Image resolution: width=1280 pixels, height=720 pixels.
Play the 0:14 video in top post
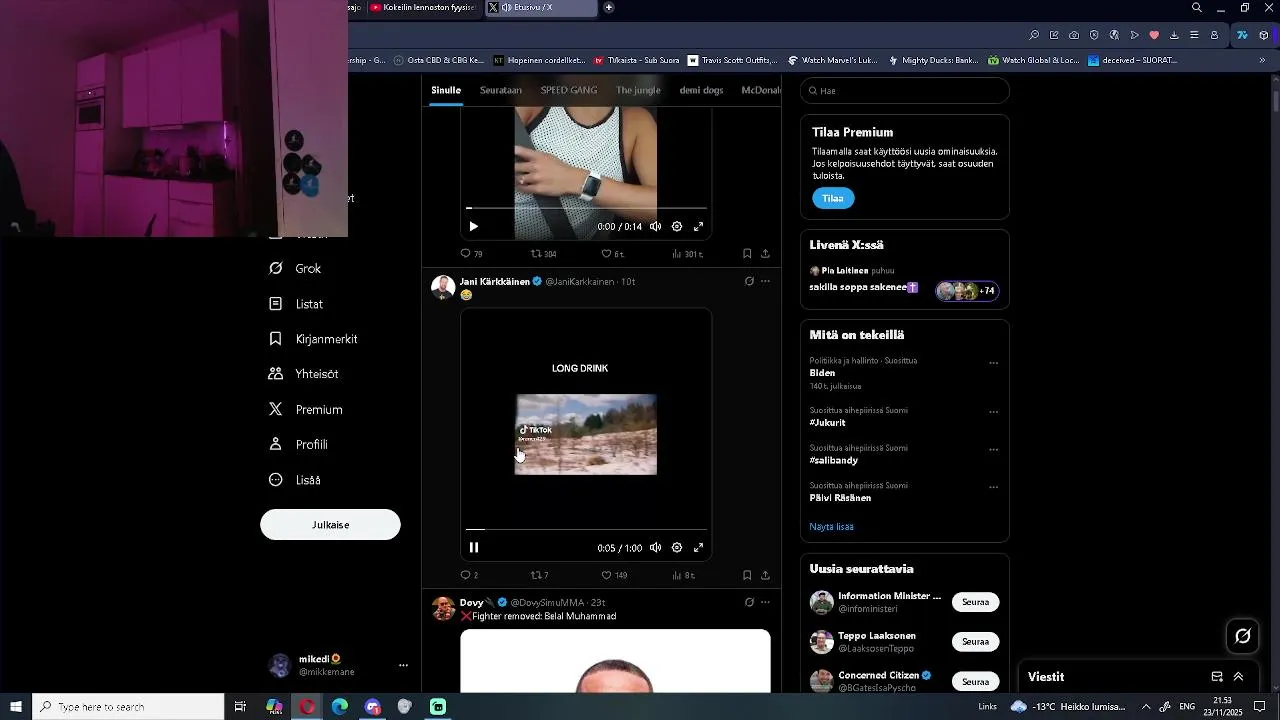click(474, 227)
